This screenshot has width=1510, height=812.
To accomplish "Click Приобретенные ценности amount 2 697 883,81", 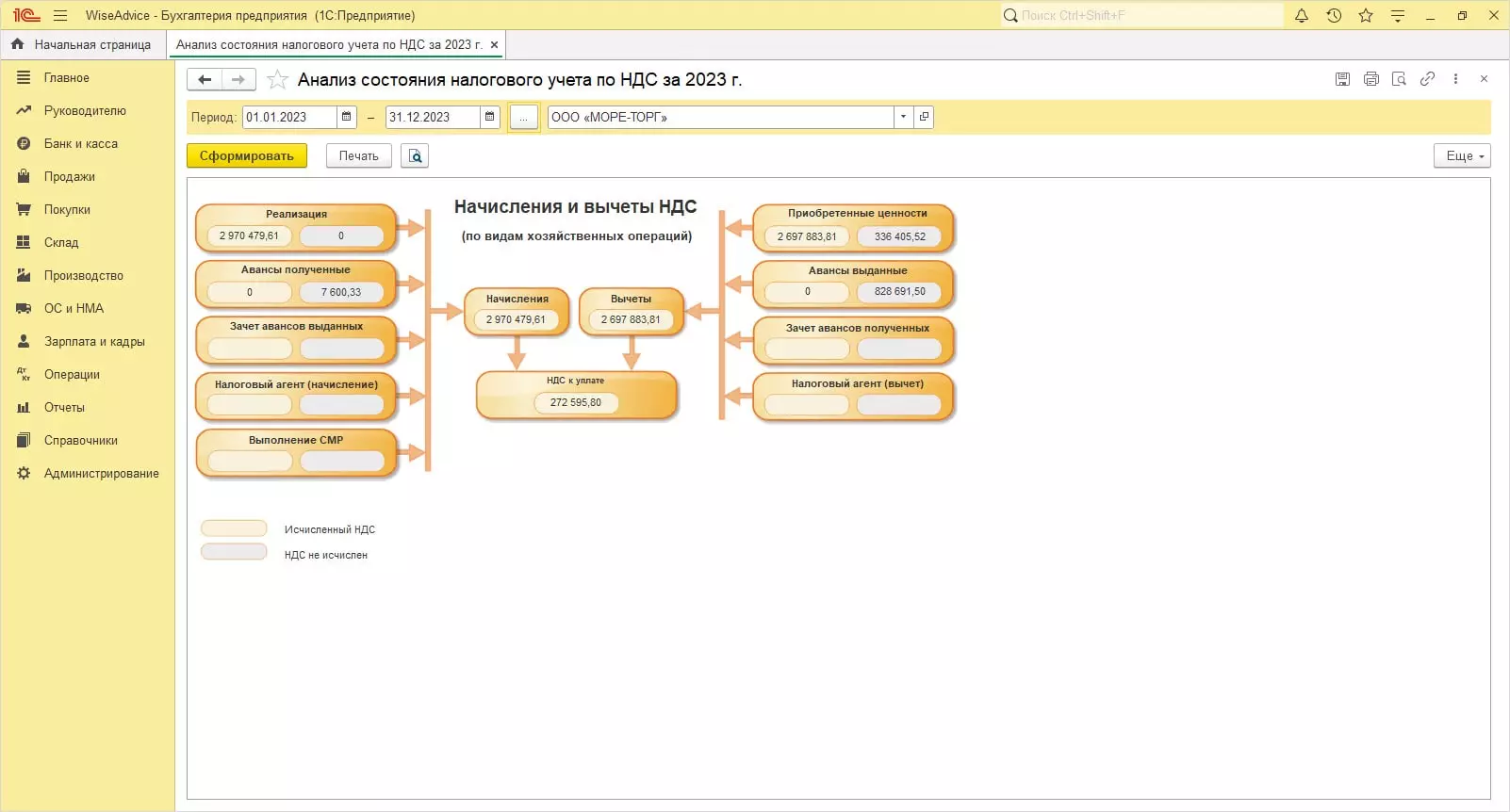I will (x=807, y=236).
